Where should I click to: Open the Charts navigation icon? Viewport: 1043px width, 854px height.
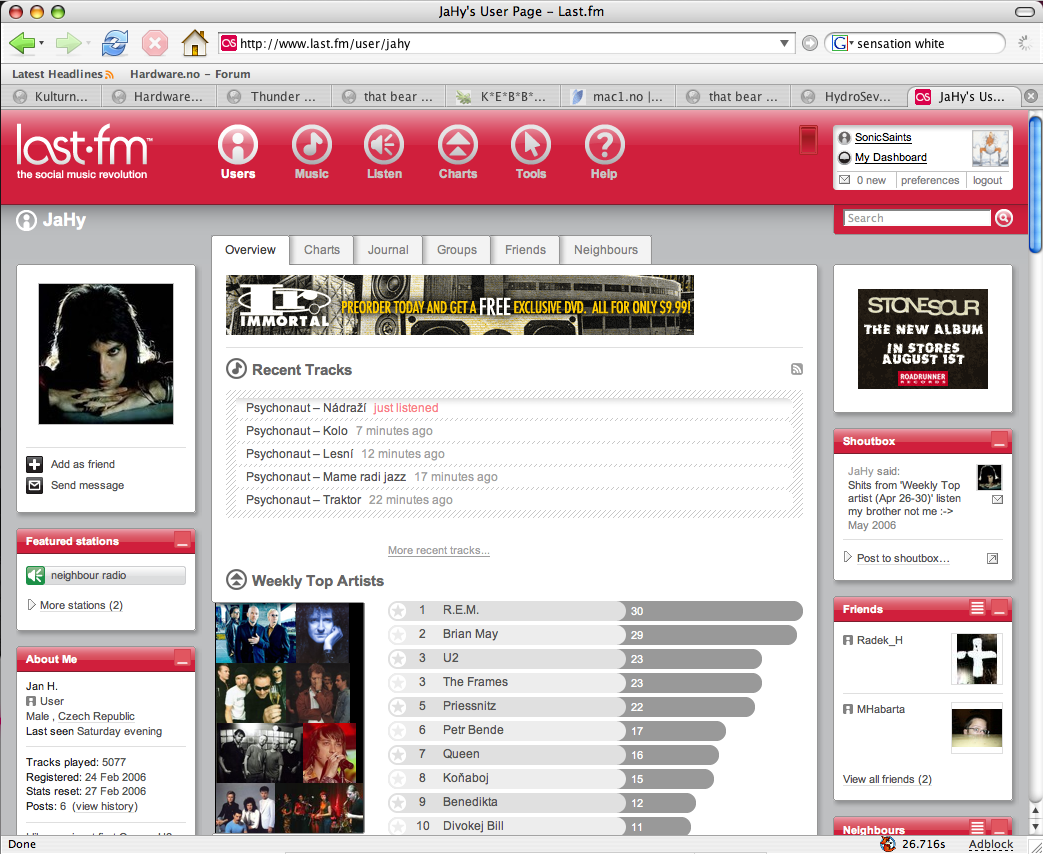(458, 144)
